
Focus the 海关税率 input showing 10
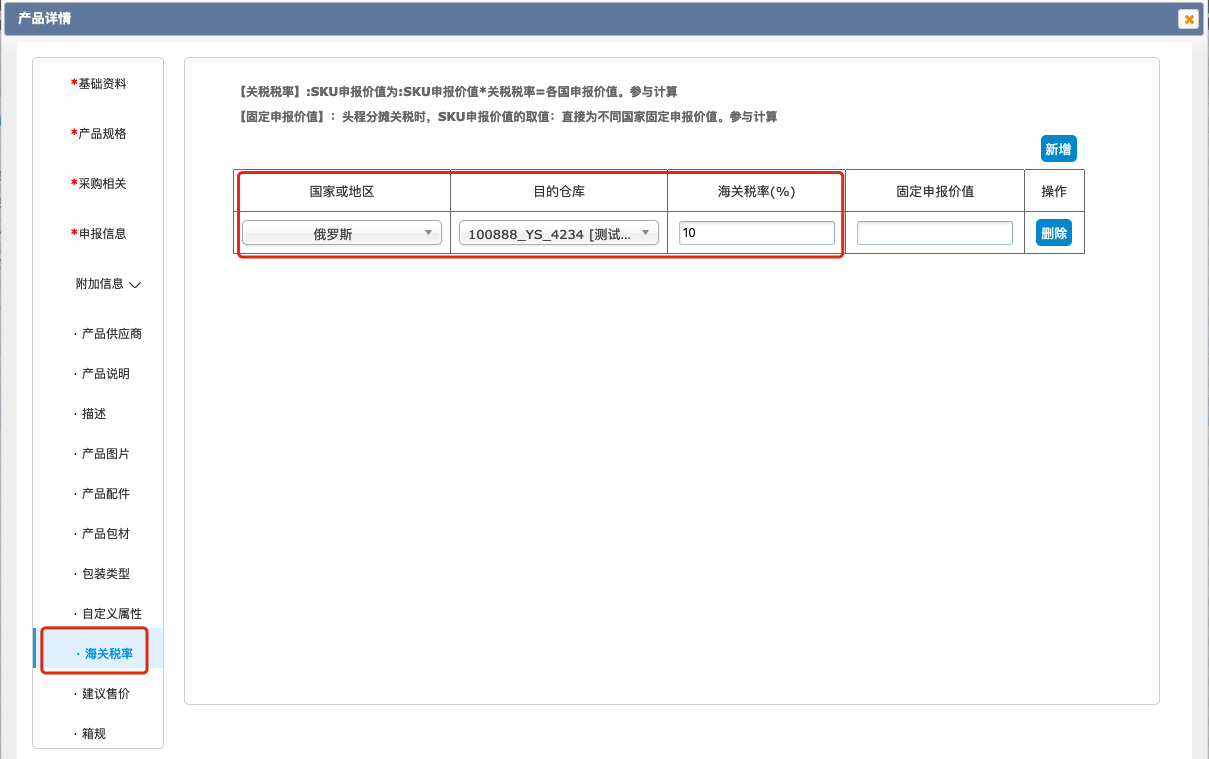click(x=757, y=233)
